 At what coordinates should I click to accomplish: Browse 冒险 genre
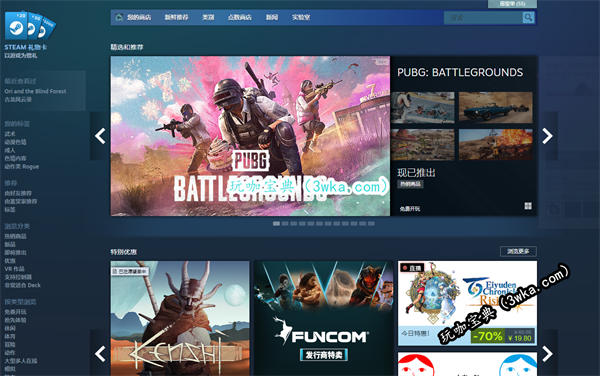point(10,344)
